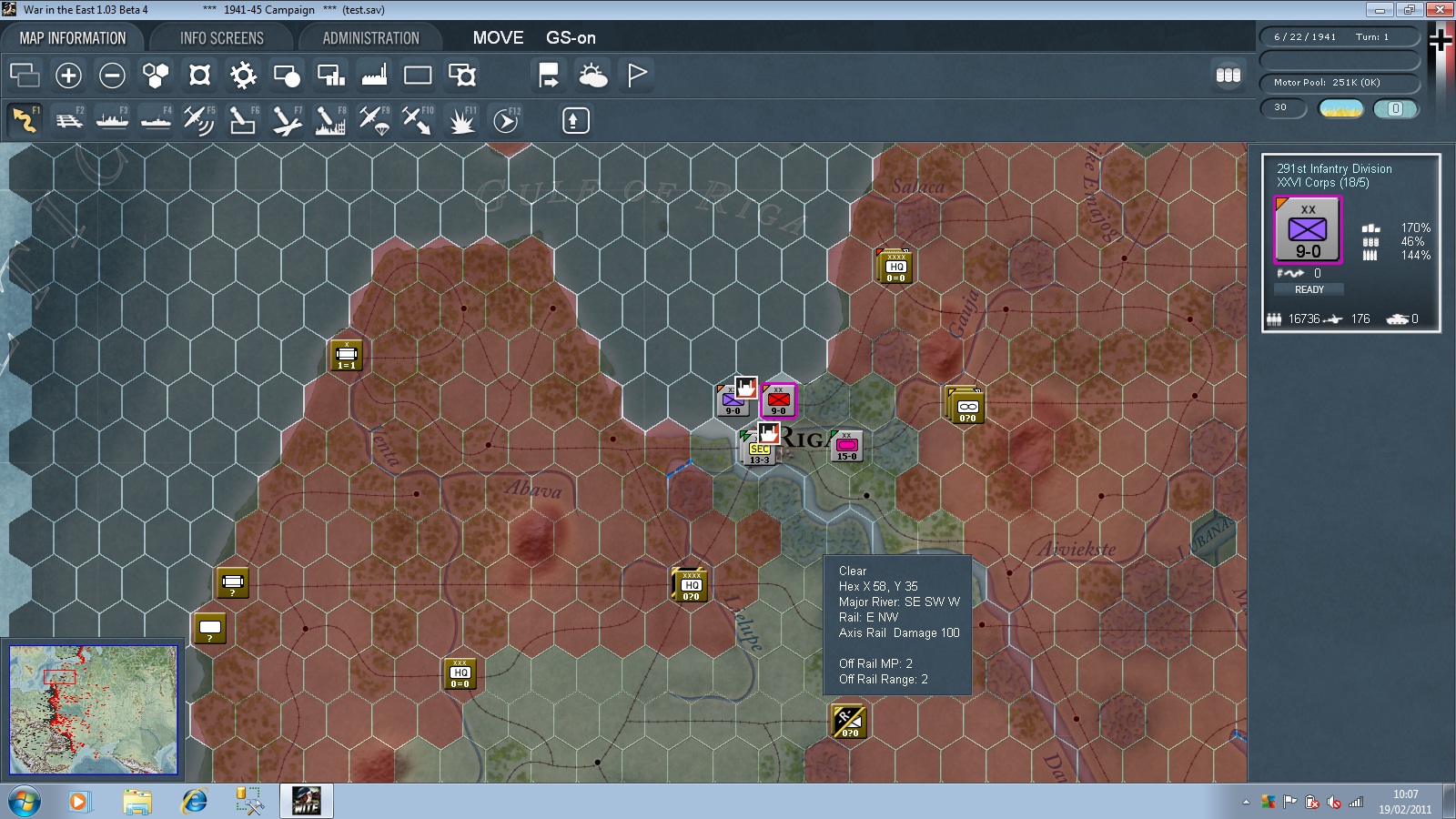Viewport: 1456px width, 819px height.
Task: Open Windows Media Player taskbar icon
Action: pyautogui.click(x=79, y=802)
